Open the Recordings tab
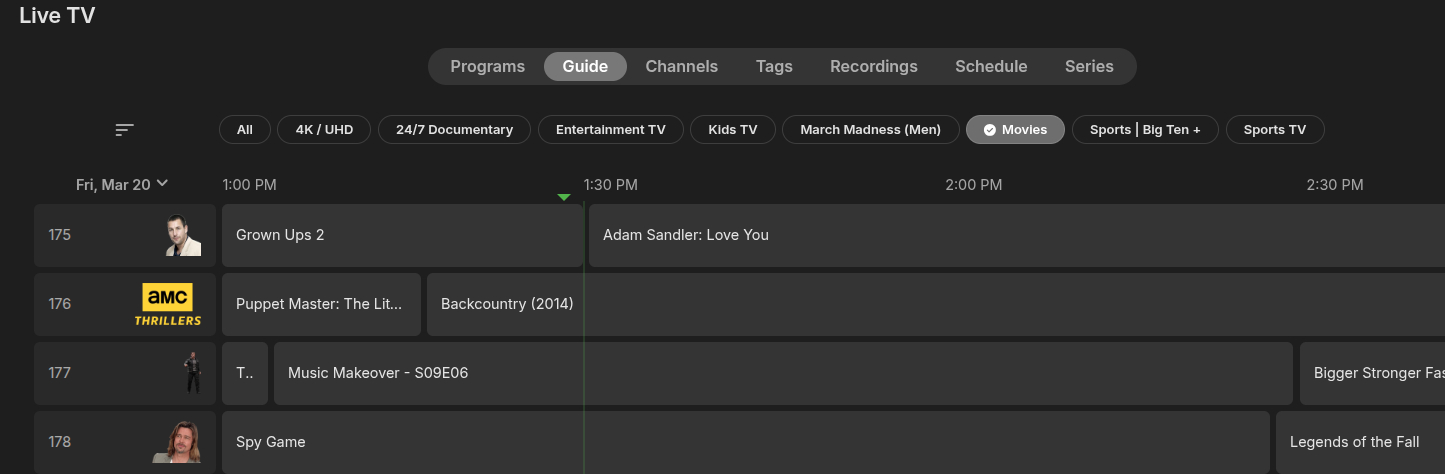Viewport: 1445px width, 474px height. pyautogui.click(x=873, y=67)
